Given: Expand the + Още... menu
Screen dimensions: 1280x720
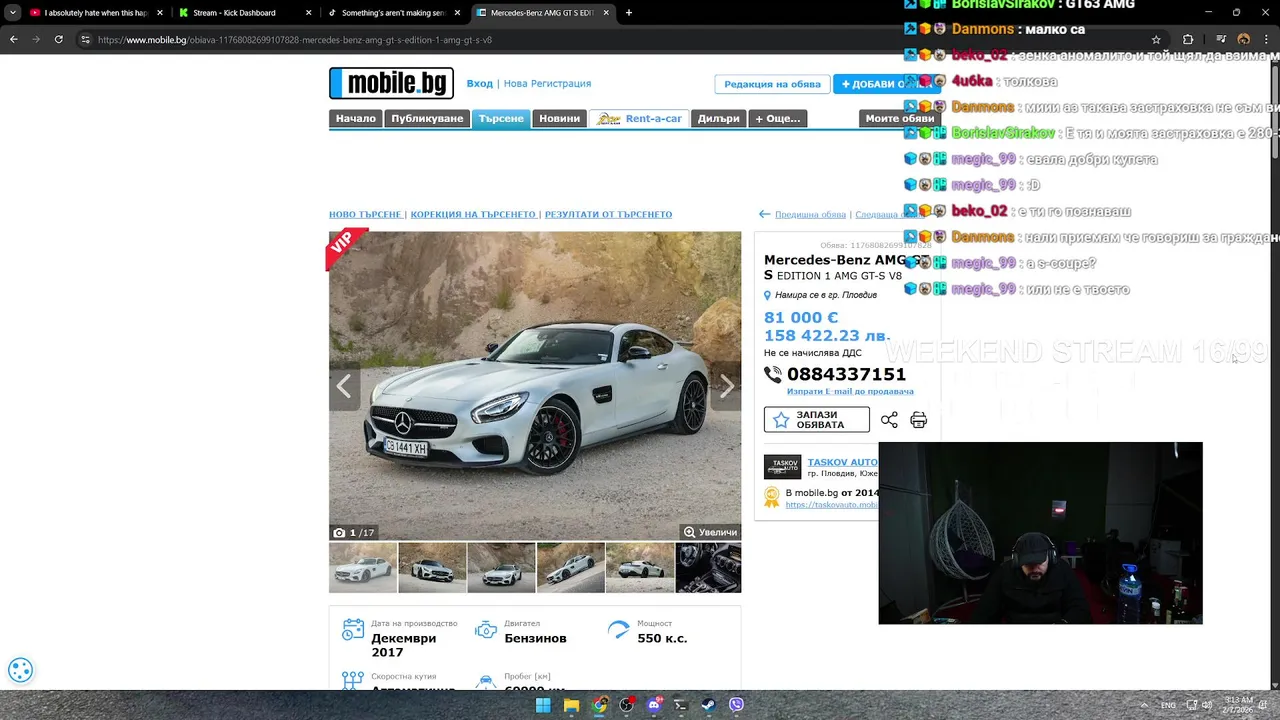Looking at the screenshot, I should 777,118.
